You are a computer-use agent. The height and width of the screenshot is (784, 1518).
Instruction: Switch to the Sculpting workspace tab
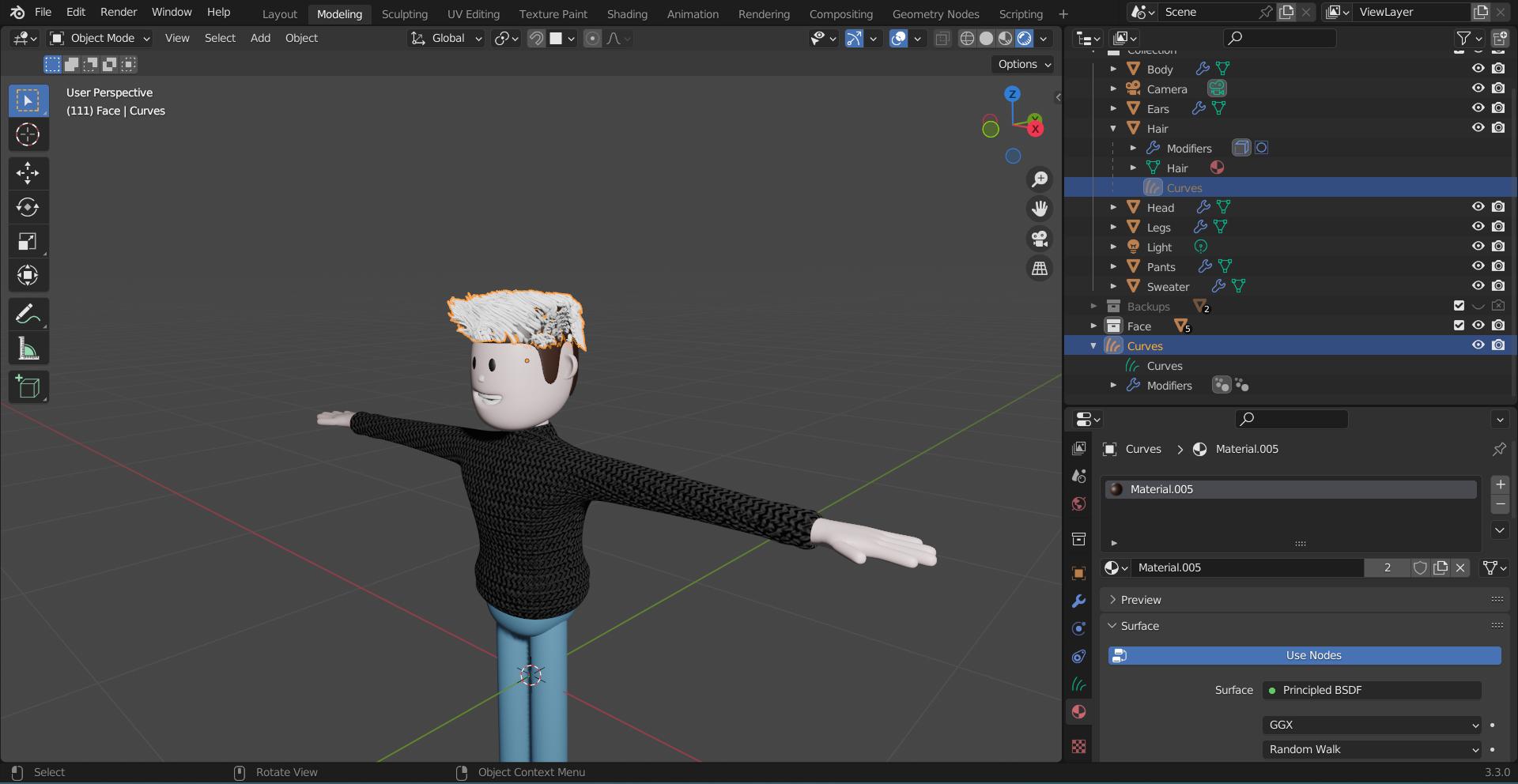click(404, 14)
